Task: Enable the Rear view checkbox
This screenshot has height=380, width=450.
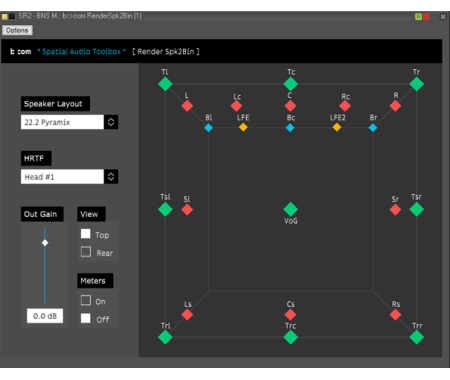Action: click(86, 251)
